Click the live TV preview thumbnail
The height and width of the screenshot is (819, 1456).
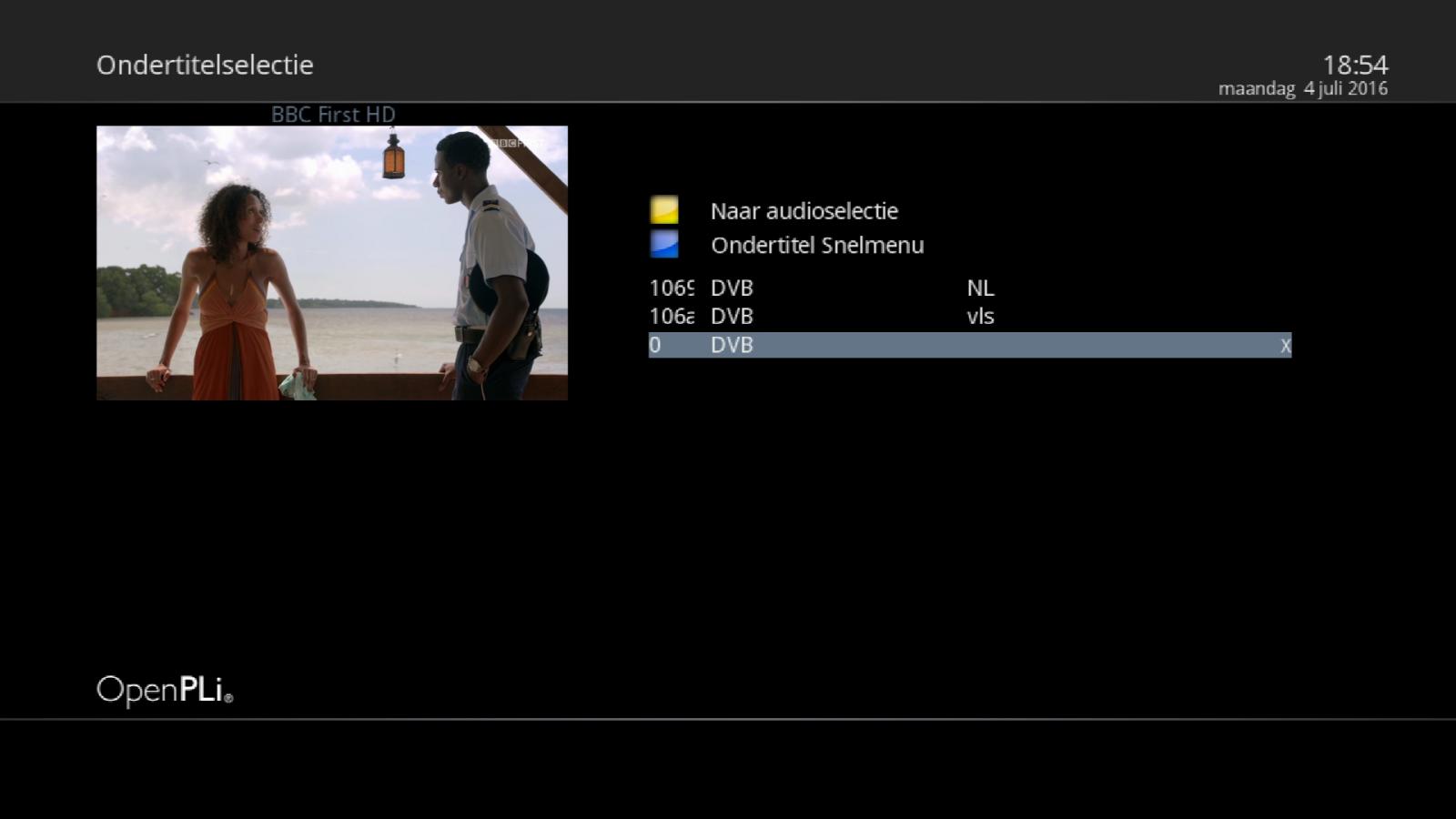[332, 263]
